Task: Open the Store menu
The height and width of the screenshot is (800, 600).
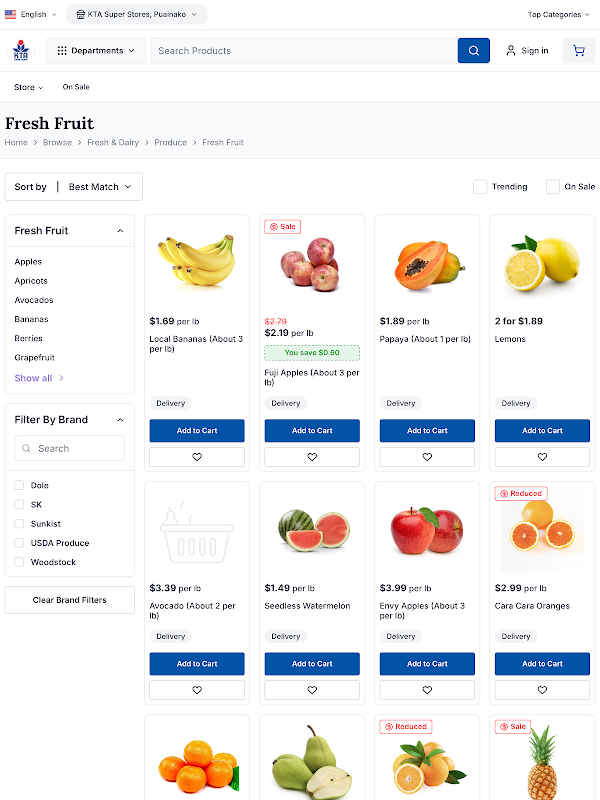Action: 28,87
